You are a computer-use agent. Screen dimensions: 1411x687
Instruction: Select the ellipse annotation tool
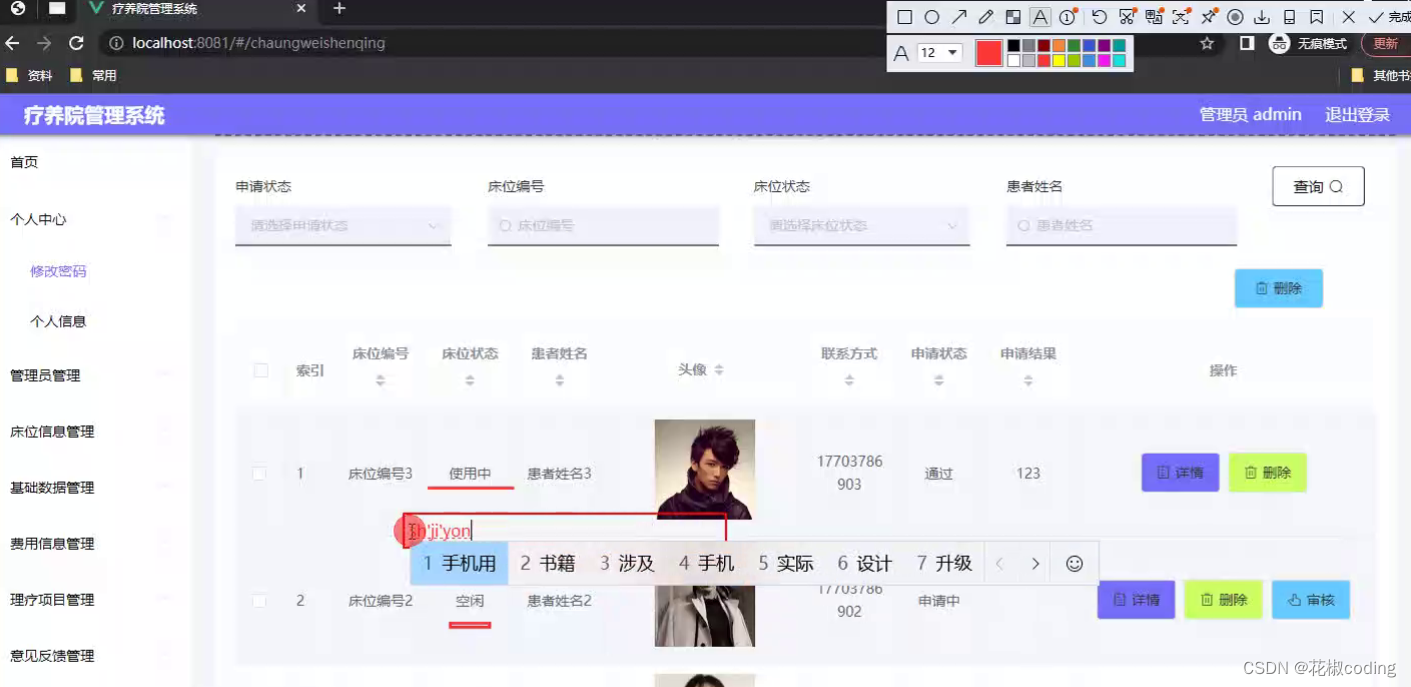(x=931, y=17)
